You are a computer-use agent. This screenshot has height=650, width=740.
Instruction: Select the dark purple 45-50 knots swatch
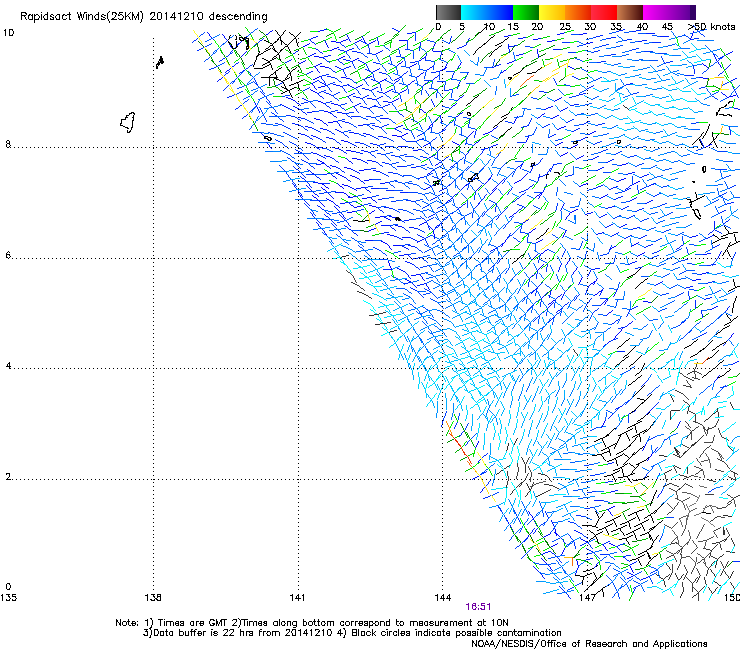tap(682, 12)
